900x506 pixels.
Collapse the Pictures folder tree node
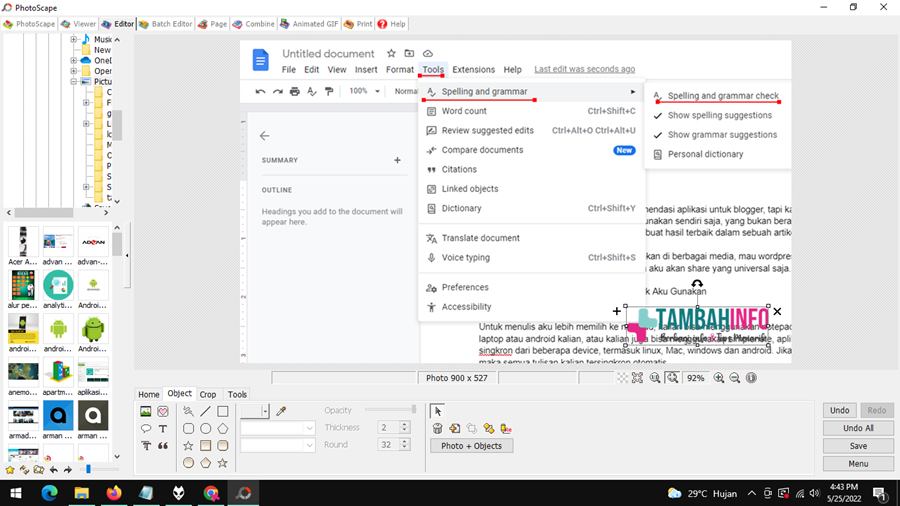[x=73, y=81]
